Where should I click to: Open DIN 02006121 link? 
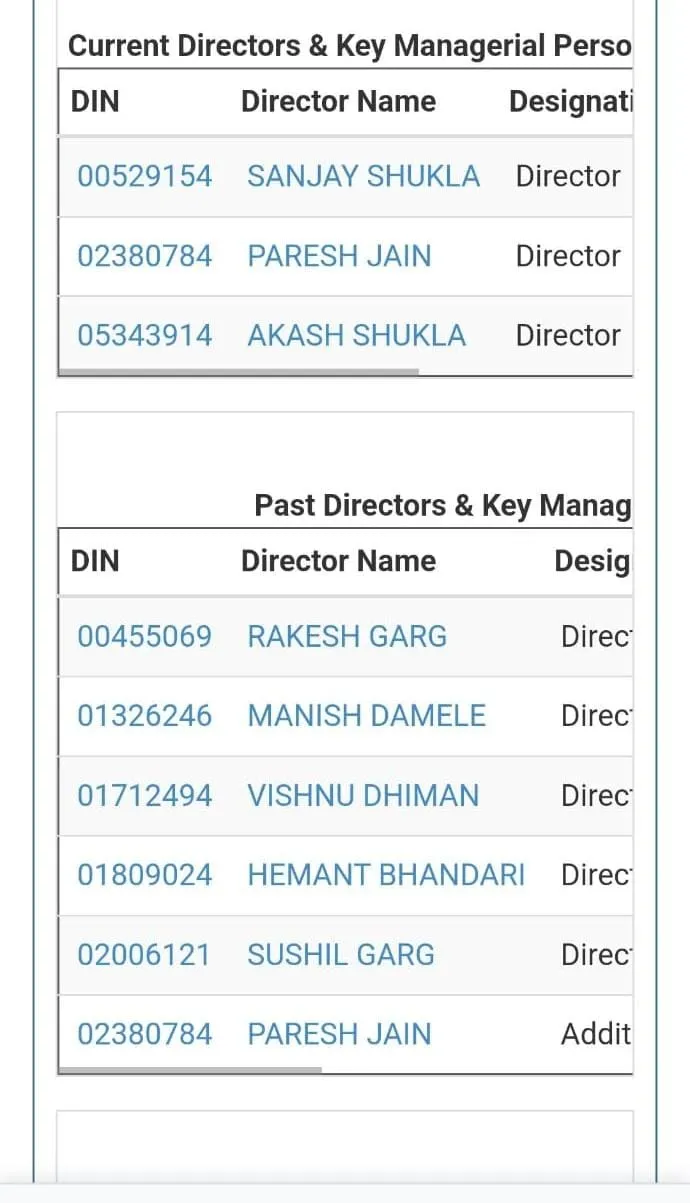point(144,955)
